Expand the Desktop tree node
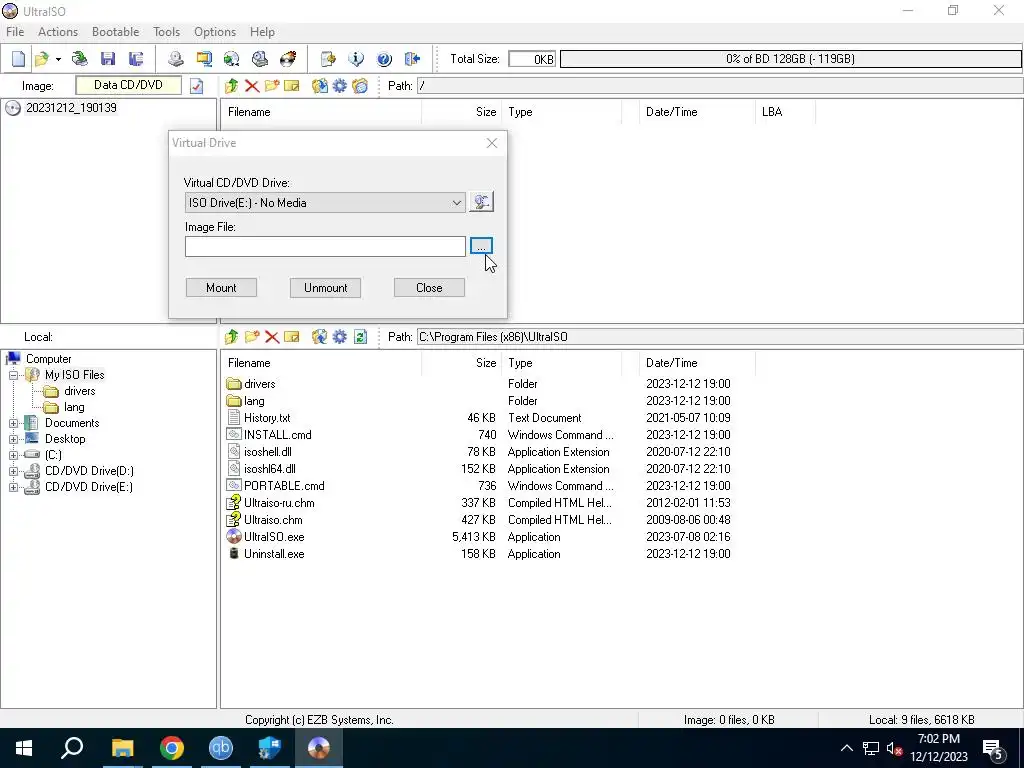 (x=13, y=439)
